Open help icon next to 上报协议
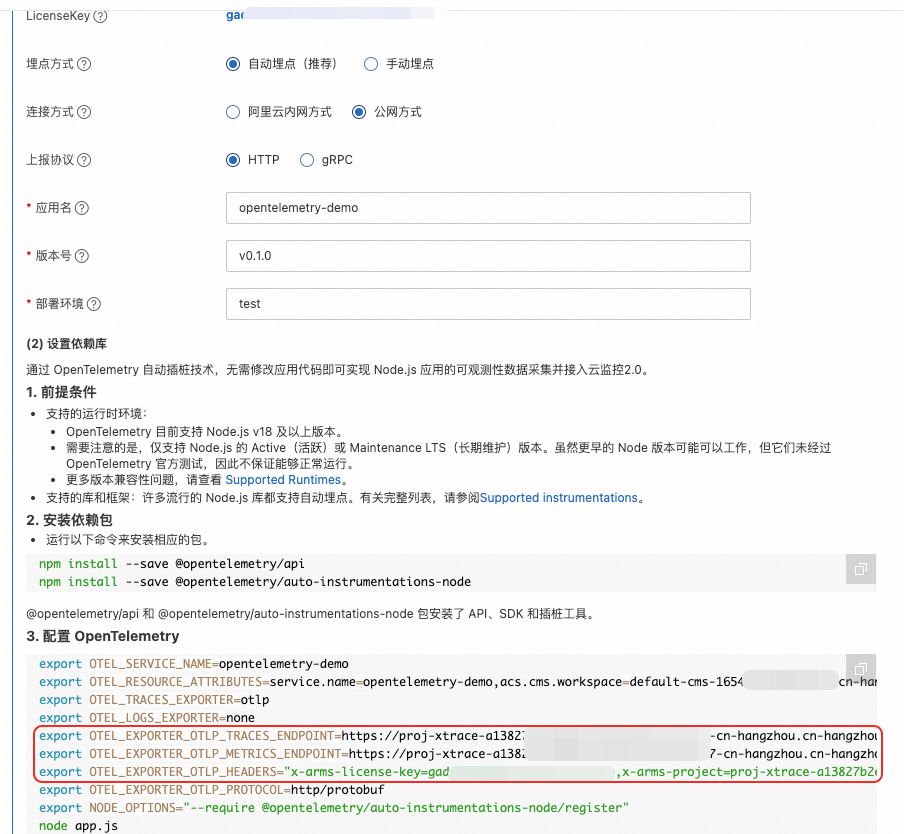 pyautogui.click(x=84, y=160)
